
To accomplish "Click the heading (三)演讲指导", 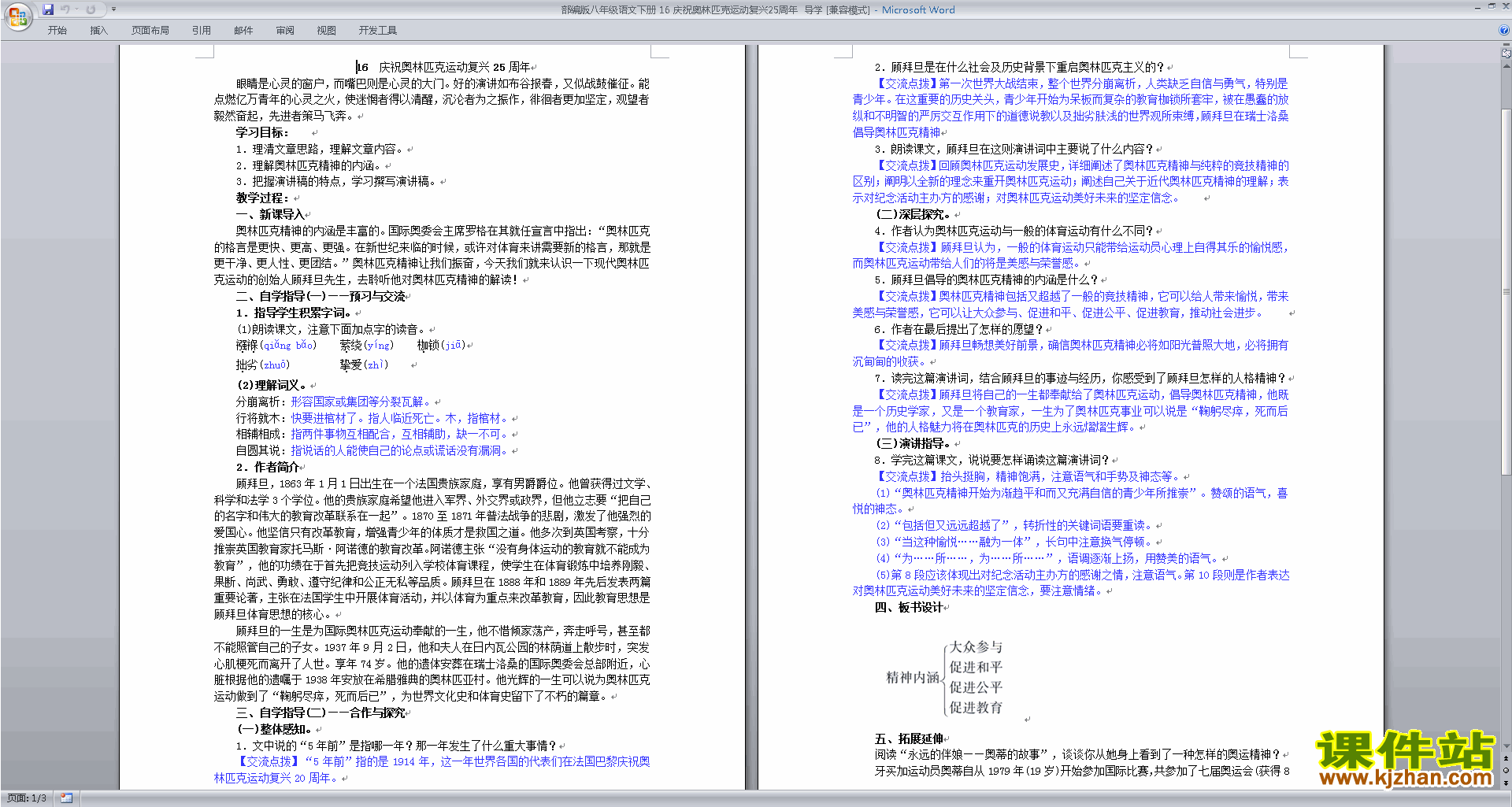I will click(913, 443).
